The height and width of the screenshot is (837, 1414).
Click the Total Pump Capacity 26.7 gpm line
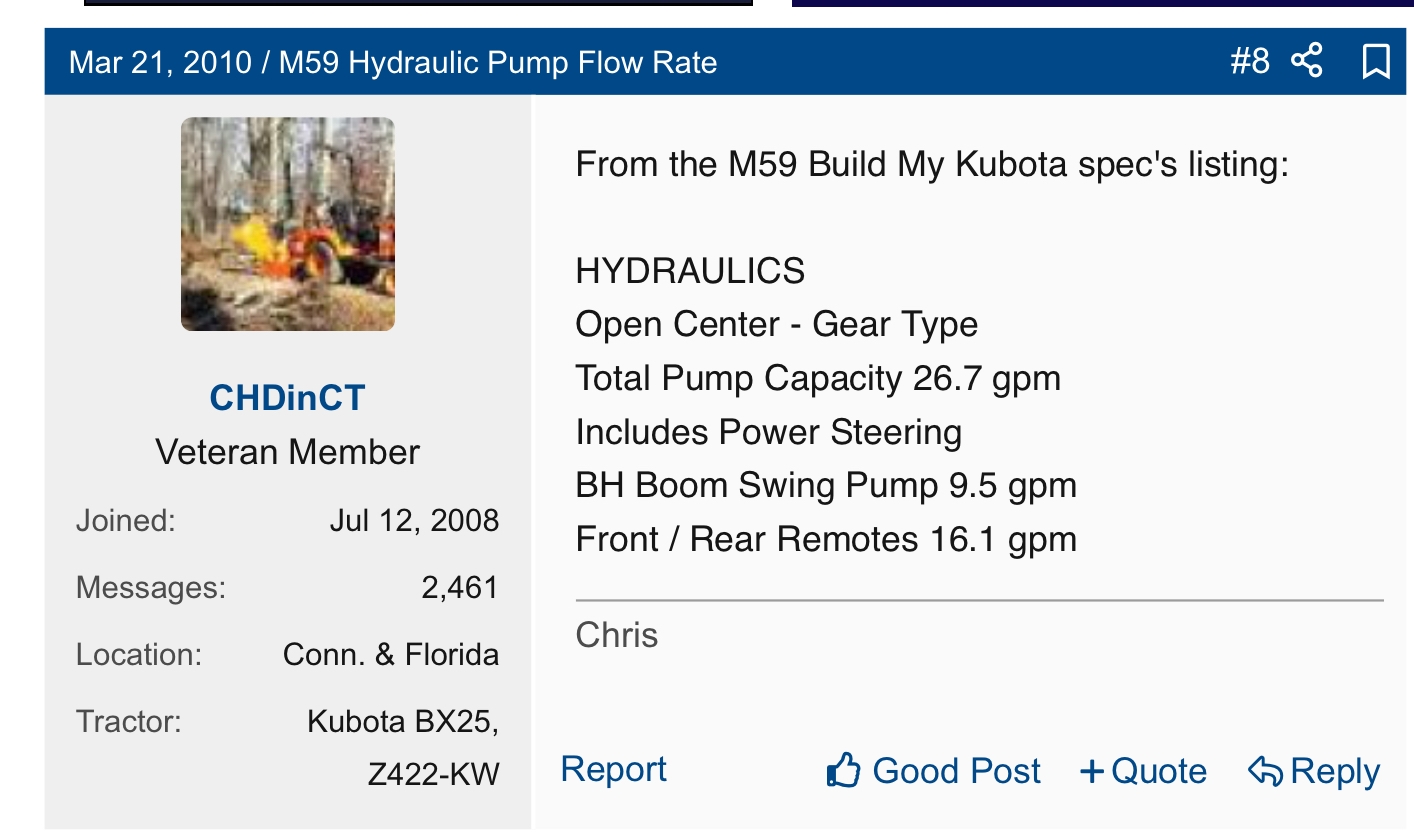(818, 378)
